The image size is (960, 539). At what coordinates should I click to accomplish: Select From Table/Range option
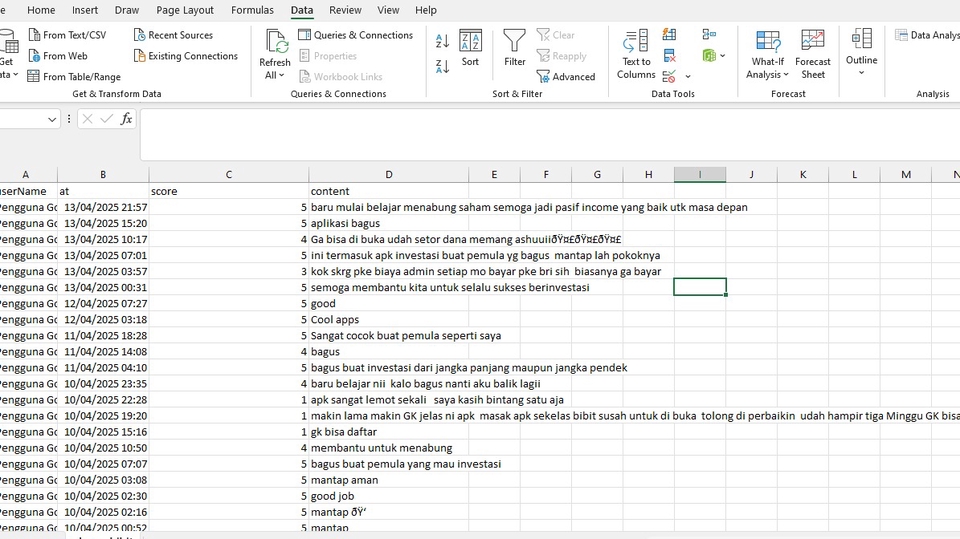[x=74, y=77]
